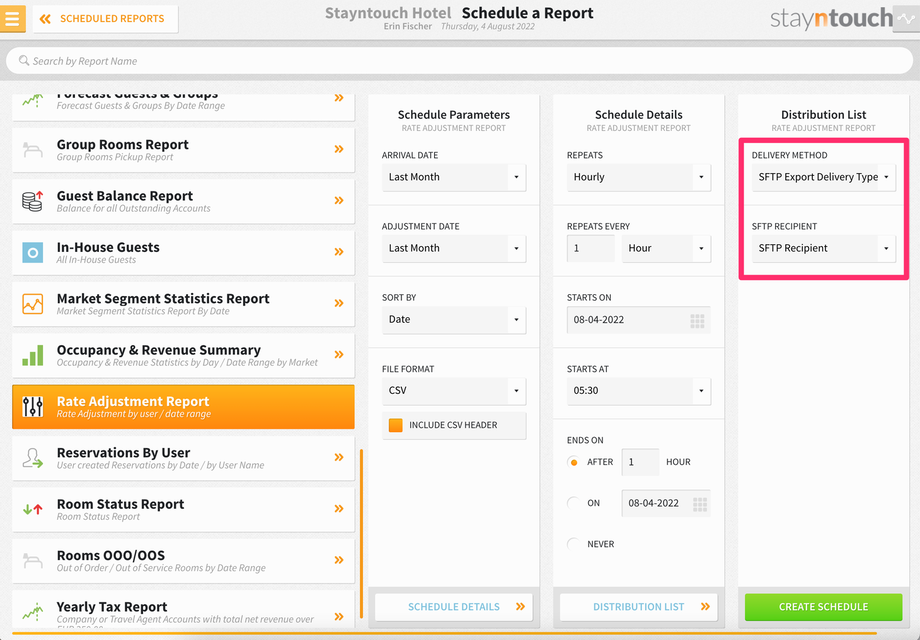Open the Arrival Date dropdown
Screen dimensions: 920x640
(x=454, y=177)
